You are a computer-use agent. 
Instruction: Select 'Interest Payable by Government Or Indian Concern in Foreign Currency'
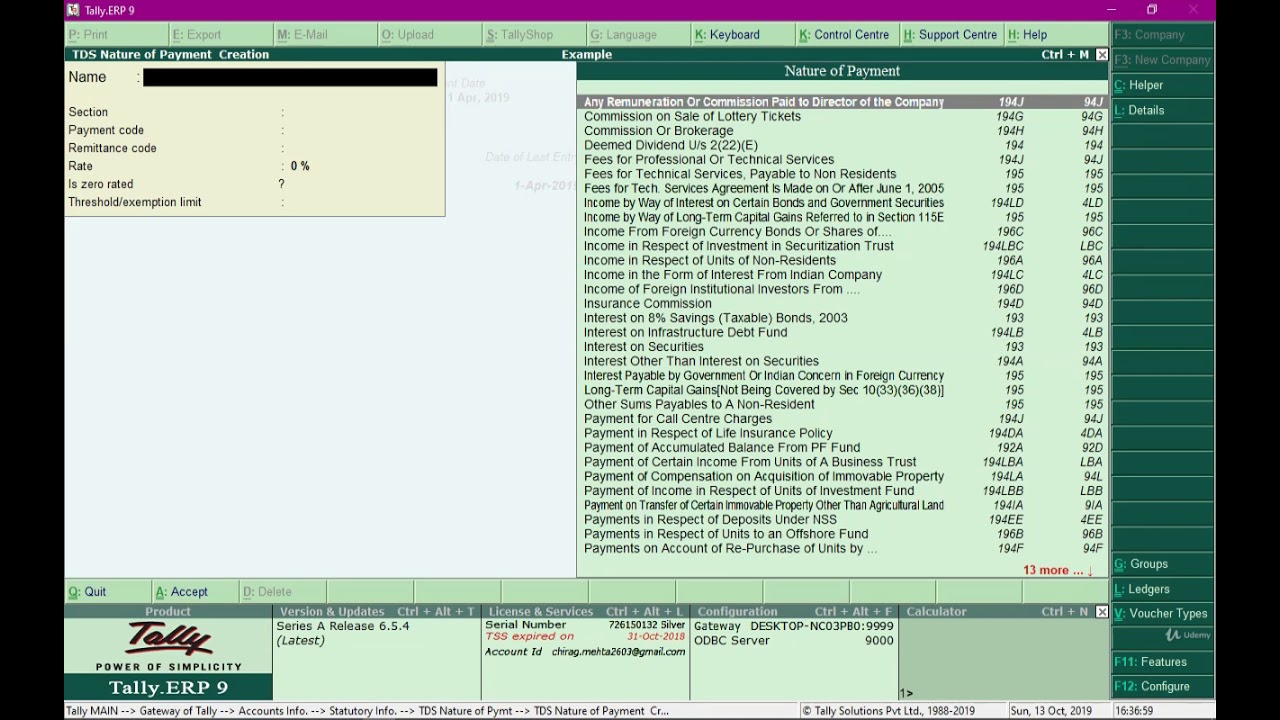coord(843,376)
